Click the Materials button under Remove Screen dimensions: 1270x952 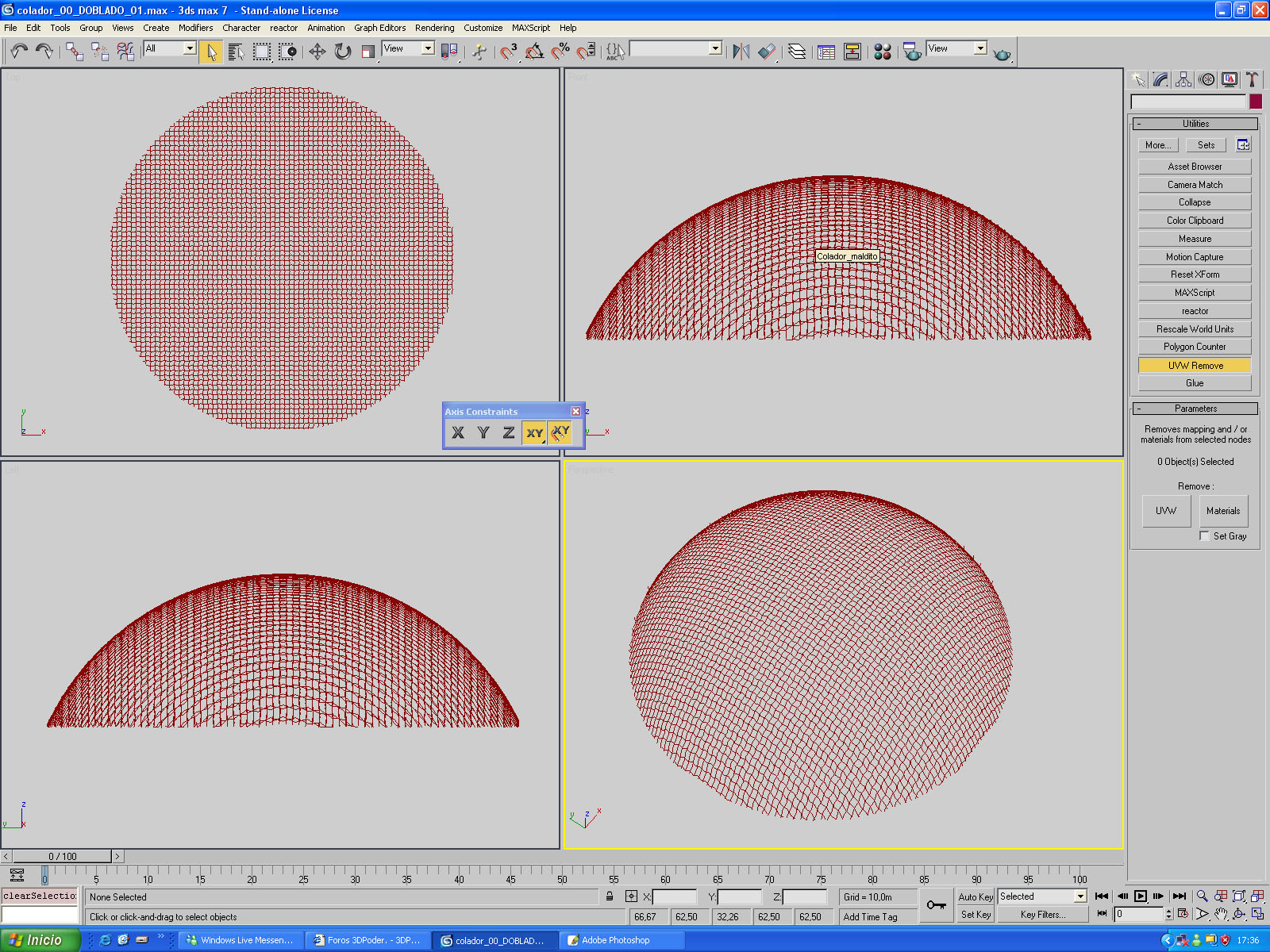[1223, 511]
